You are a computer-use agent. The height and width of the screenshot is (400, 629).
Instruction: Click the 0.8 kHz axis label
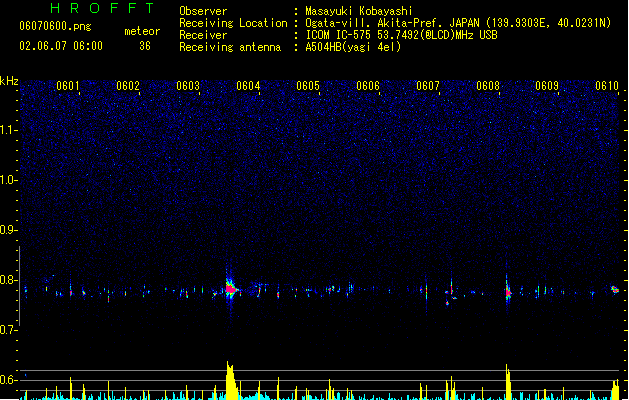click(x=8, y=280)
